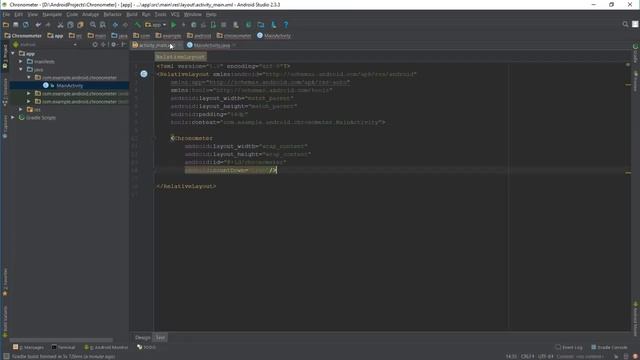Collapse the app module node
The image size is (640, 360).
[x=13, y=53]
